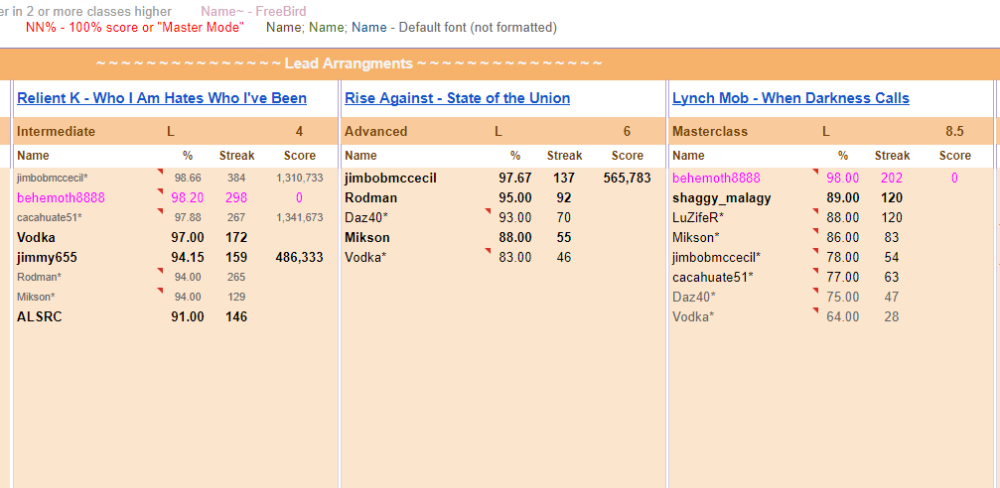The height and width of the screenshot is (488, 1000).
Task: Select Mikson in Rise Against table
Action: pyautogui.click(x=367, y=237)
